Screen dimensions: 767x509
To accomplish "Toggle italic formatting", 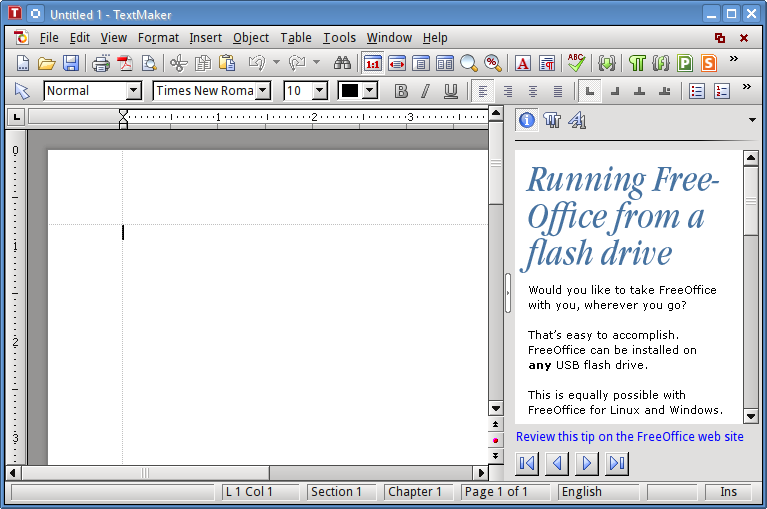I will pos(426,91).
